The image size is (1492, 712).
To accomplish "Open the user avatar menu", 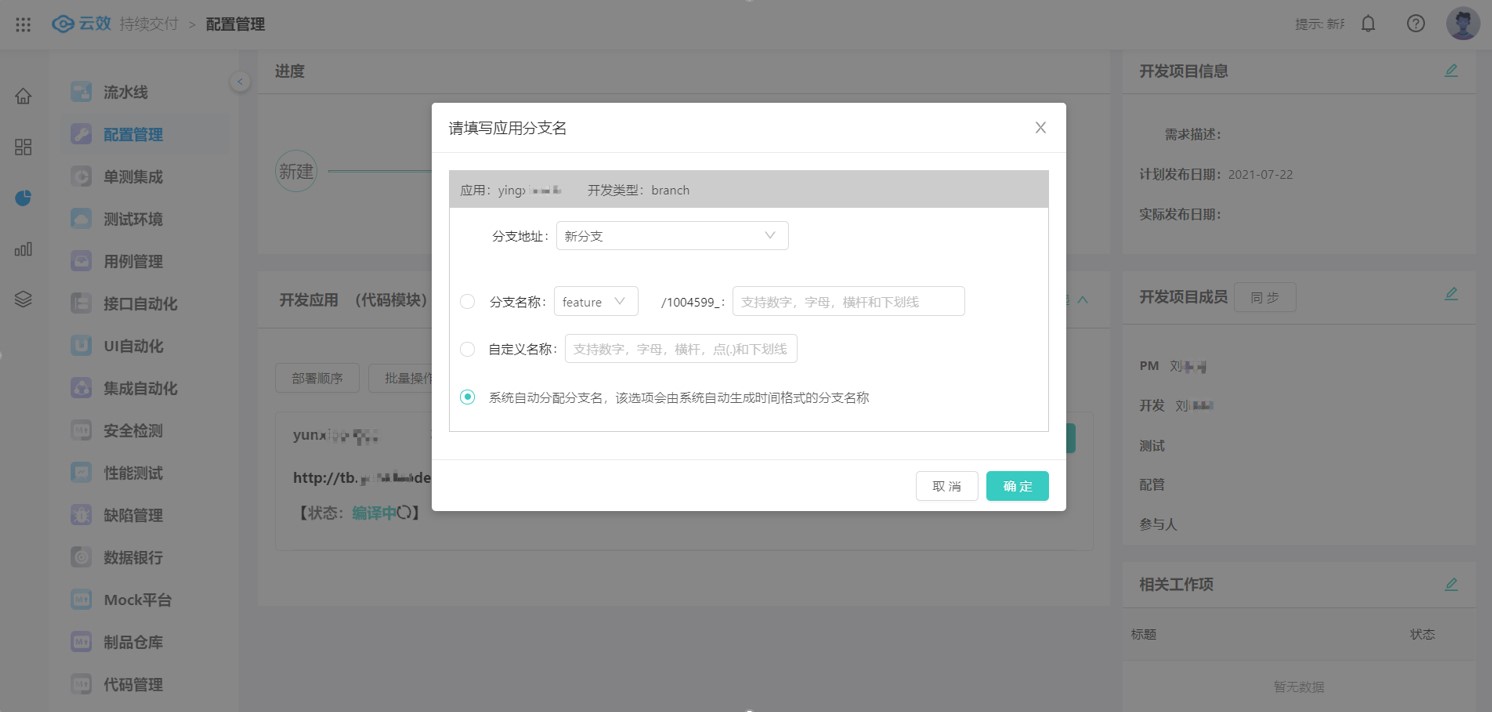I will coord(1463,24).
